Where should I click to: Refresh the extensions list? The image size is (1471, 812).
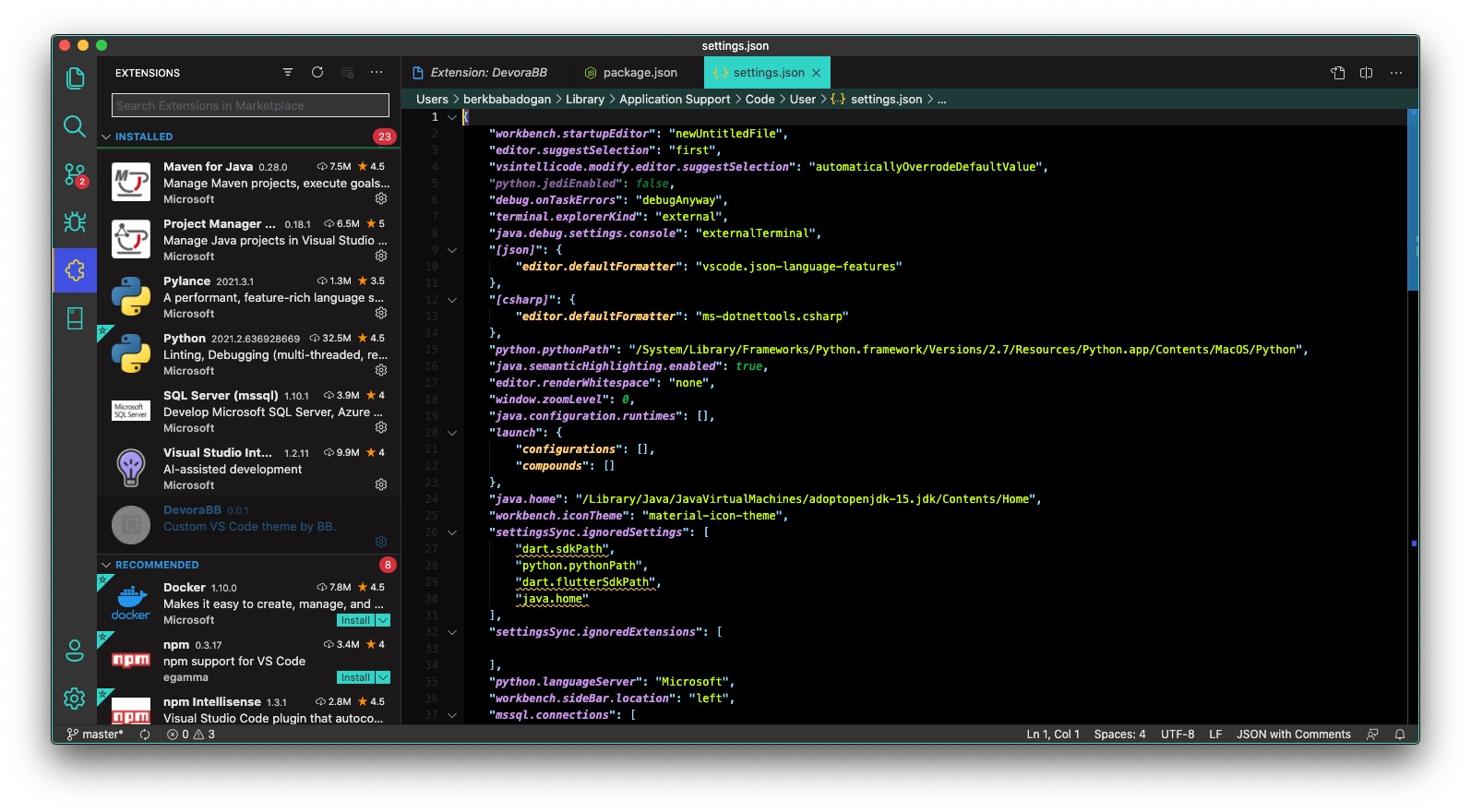(x=317, y=72)
